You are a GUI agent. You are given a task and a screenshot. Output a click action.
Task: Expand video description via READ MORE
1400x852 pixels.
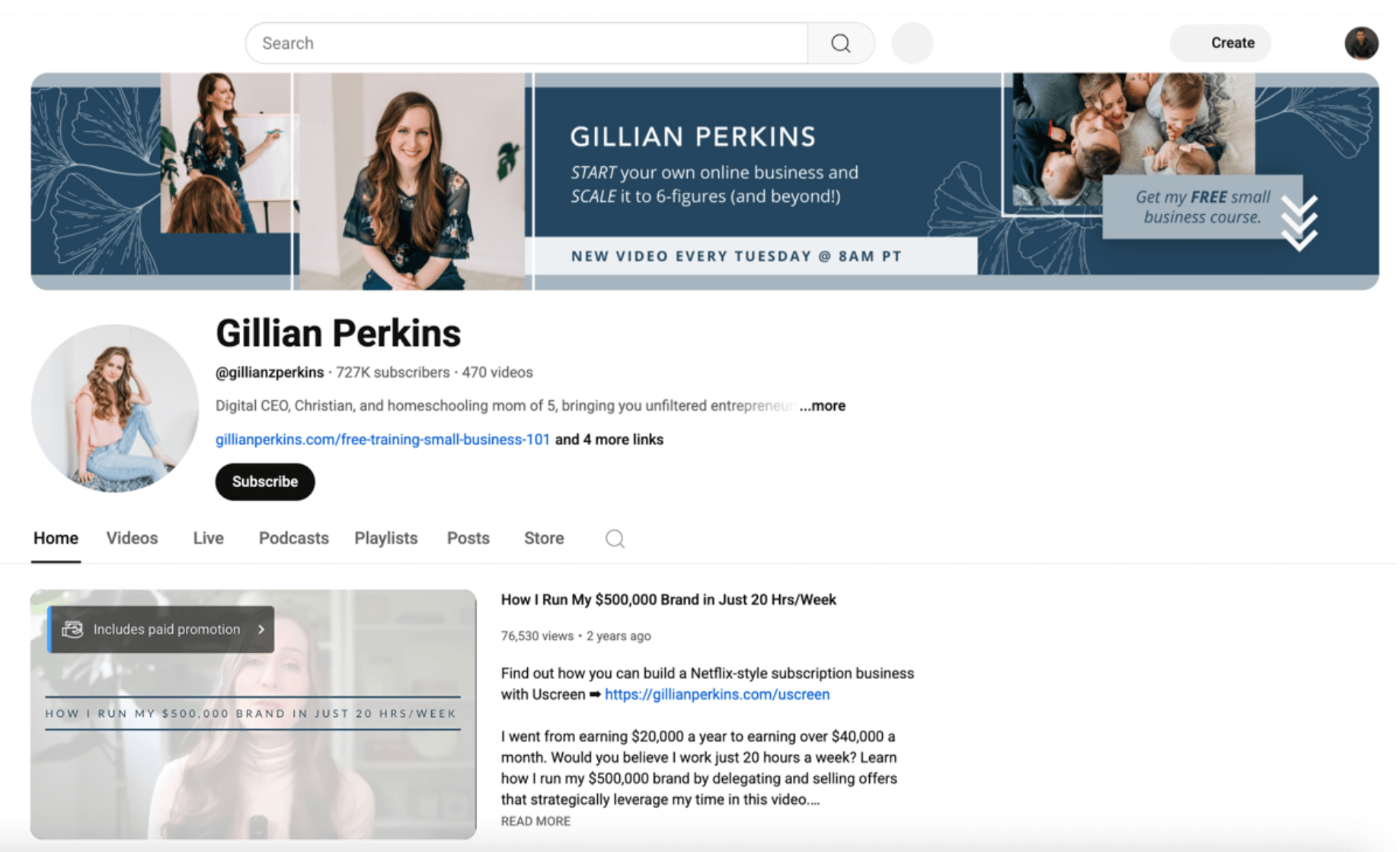coord(535,822)
